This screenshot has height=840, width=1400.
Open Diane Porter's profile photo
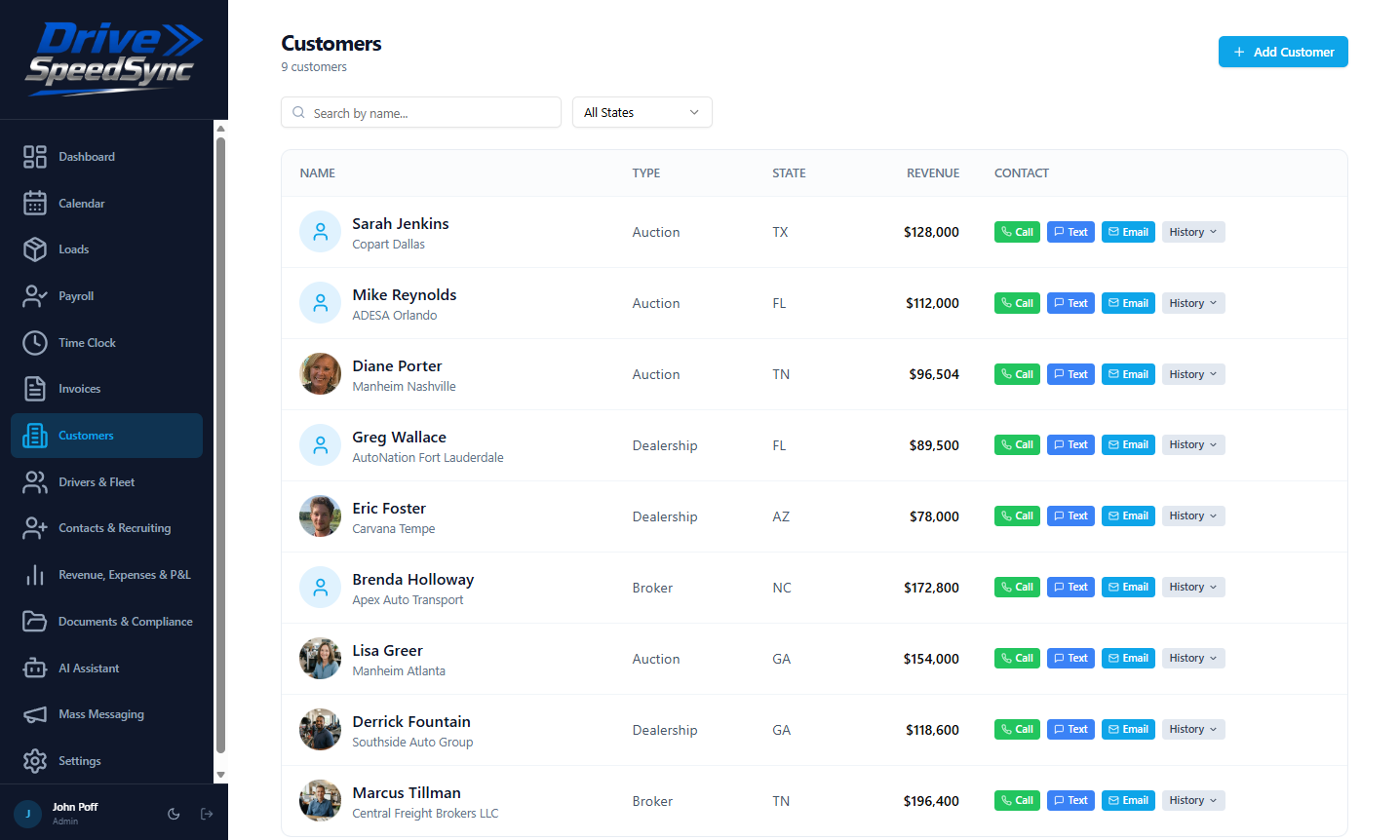320,374
